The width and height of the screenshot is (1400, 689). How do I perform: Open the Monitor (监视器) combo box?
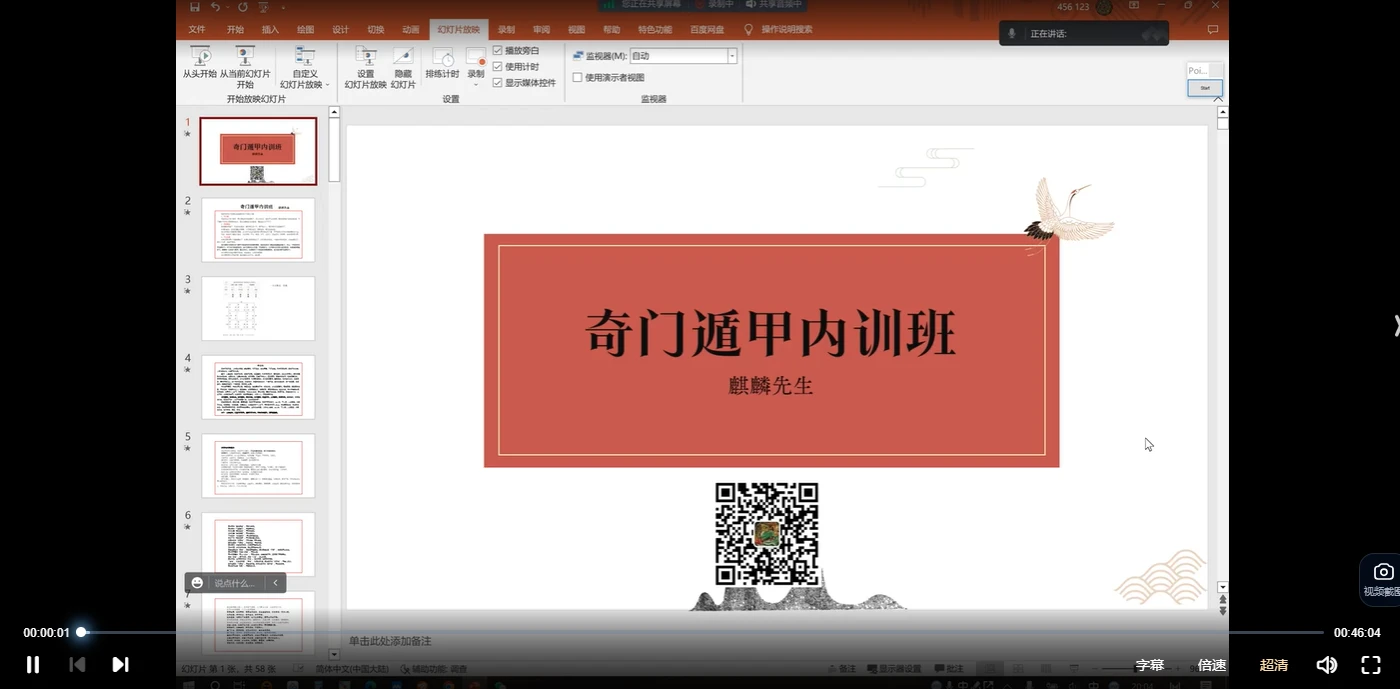pos(683,56)
